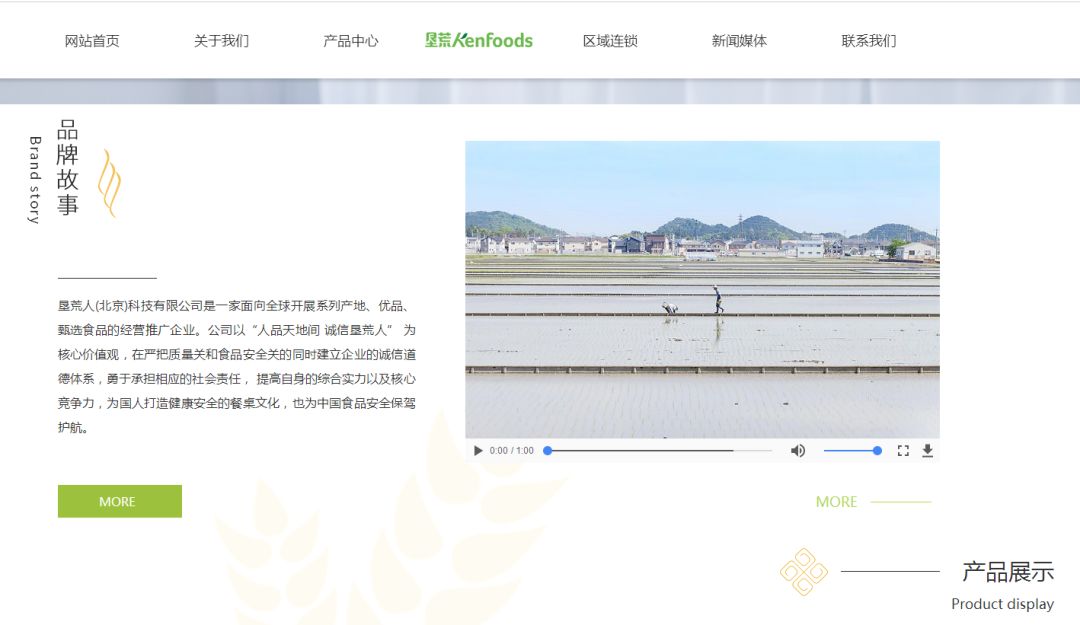The height and width of the screenshot is (625, 1080).
Task: Click the green MORE button
Action: click(x=120, y=501)
